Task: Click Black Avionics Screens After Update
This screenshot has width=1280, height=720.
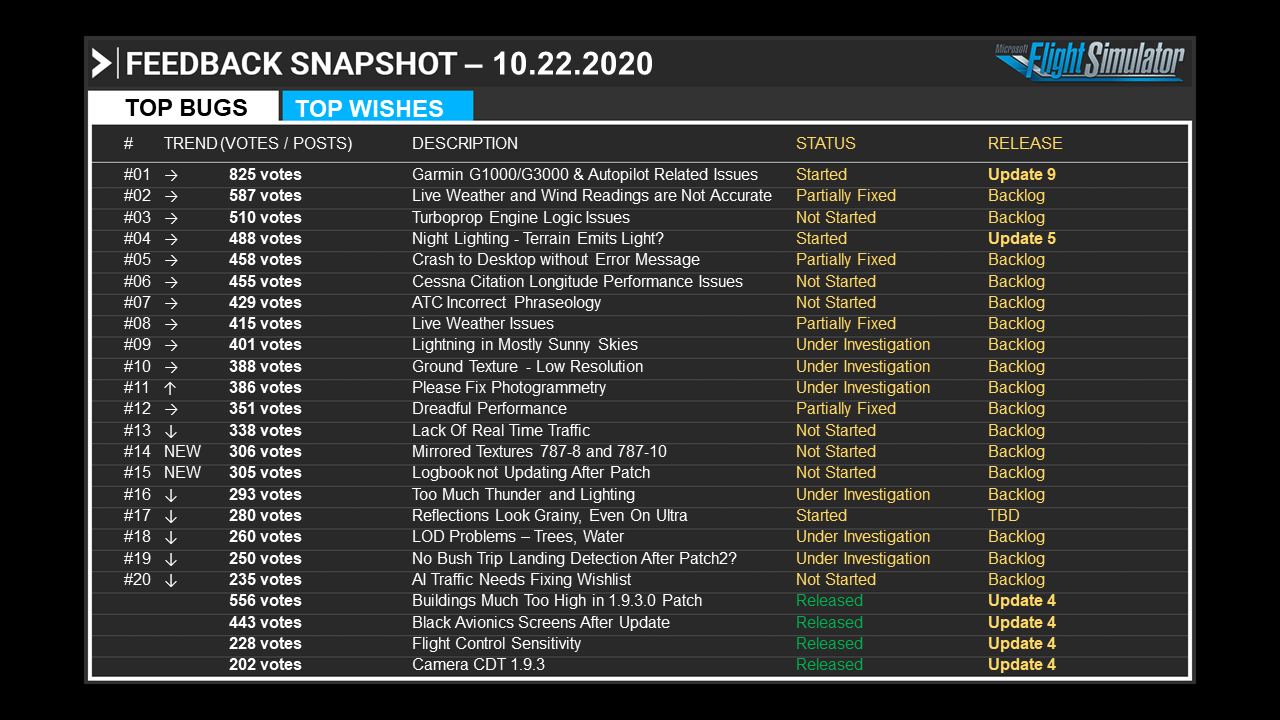Action: [541, 622]
